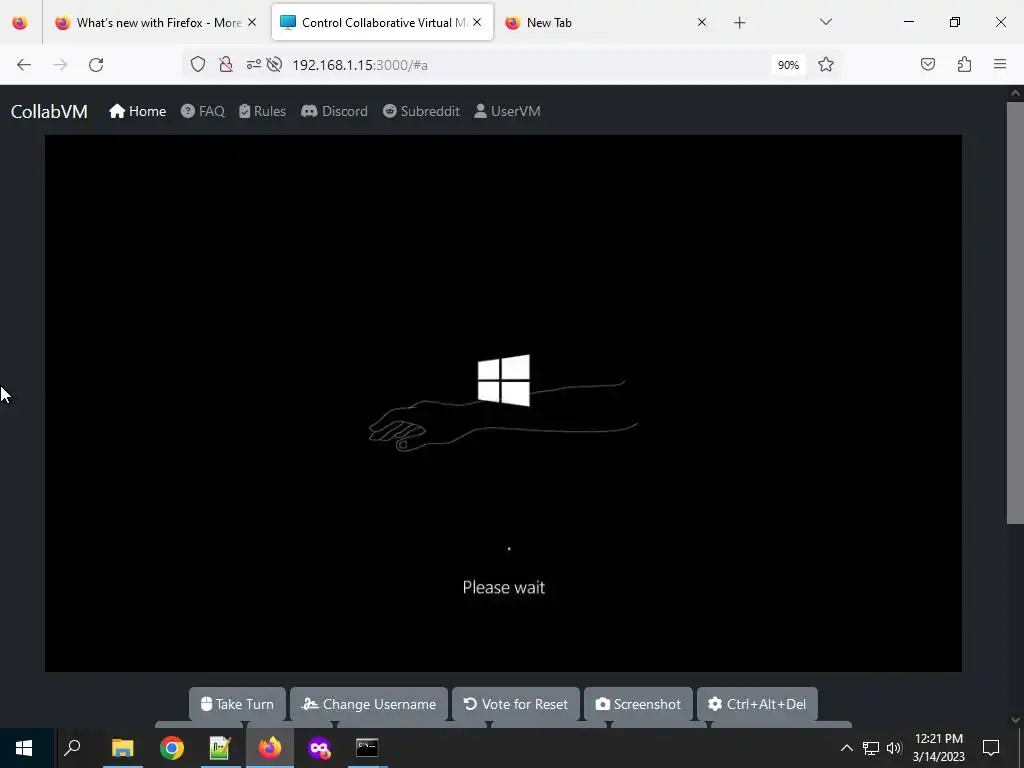
Task: Open the Discord navbar link
Action: (334, 111)
